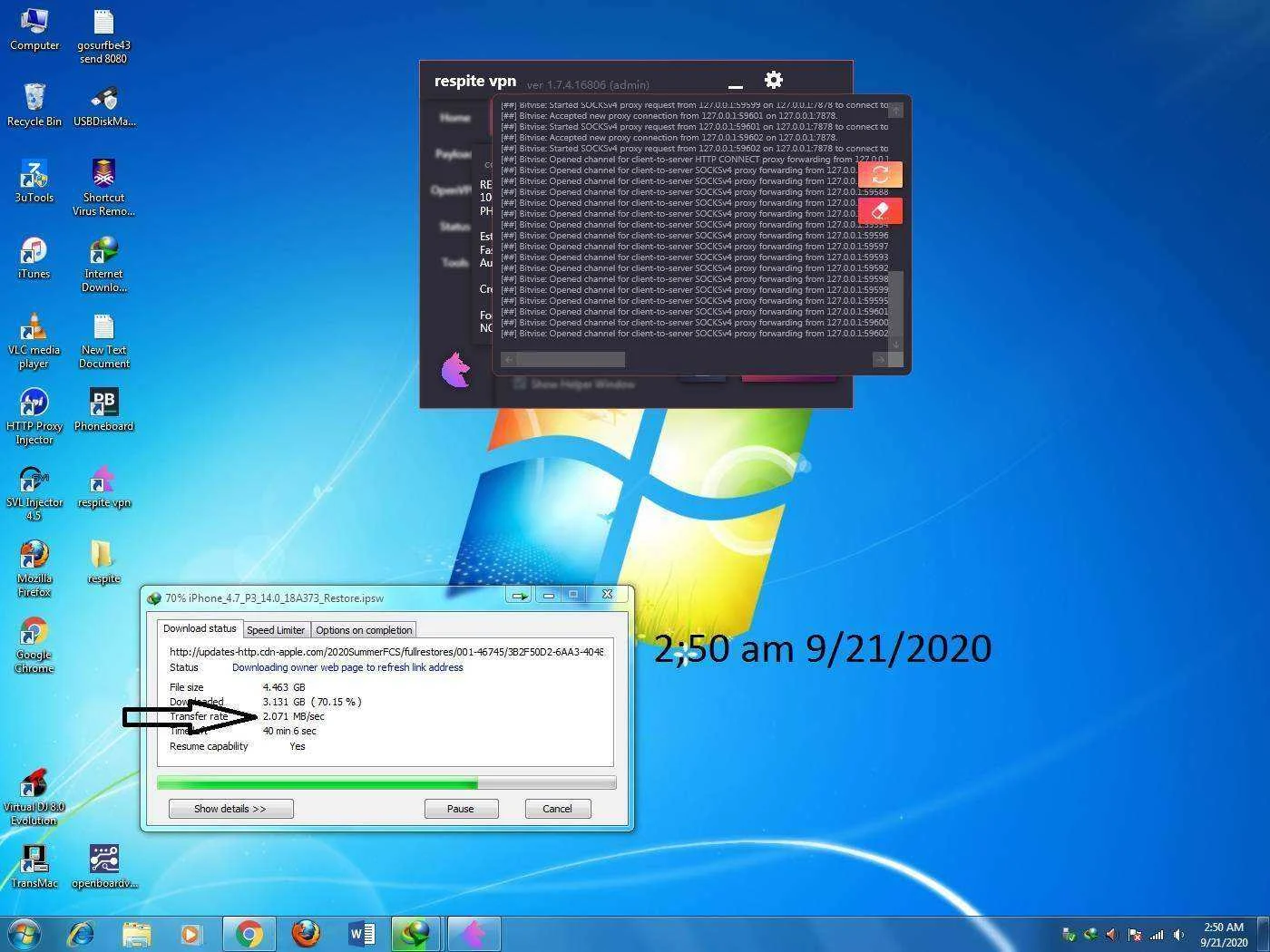Select the Mozilla Firefox desktop icon
The image size is (1270, 952).
point(34,568)
